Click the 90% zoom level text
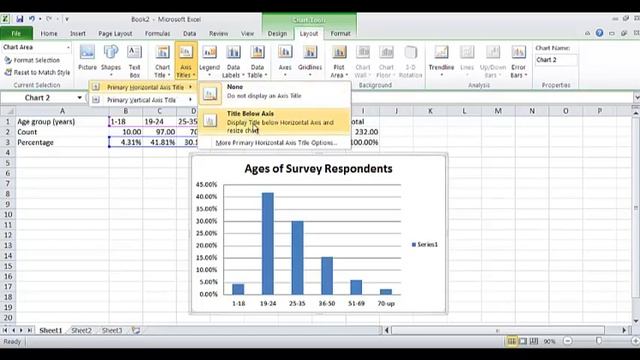The image size is (640, 360). pos(549,341)
